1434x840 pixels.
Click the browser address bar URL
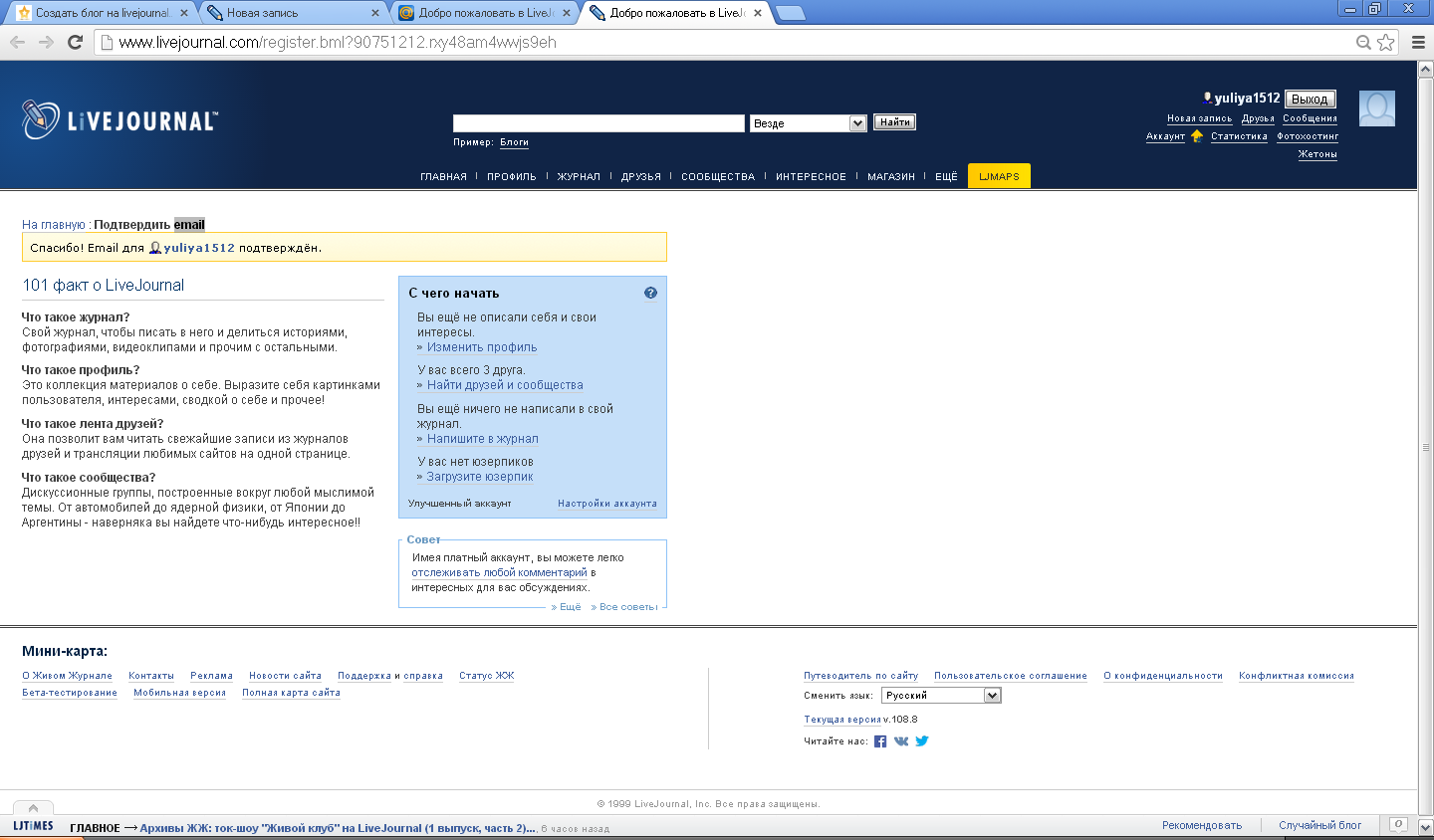click(338, 42)
